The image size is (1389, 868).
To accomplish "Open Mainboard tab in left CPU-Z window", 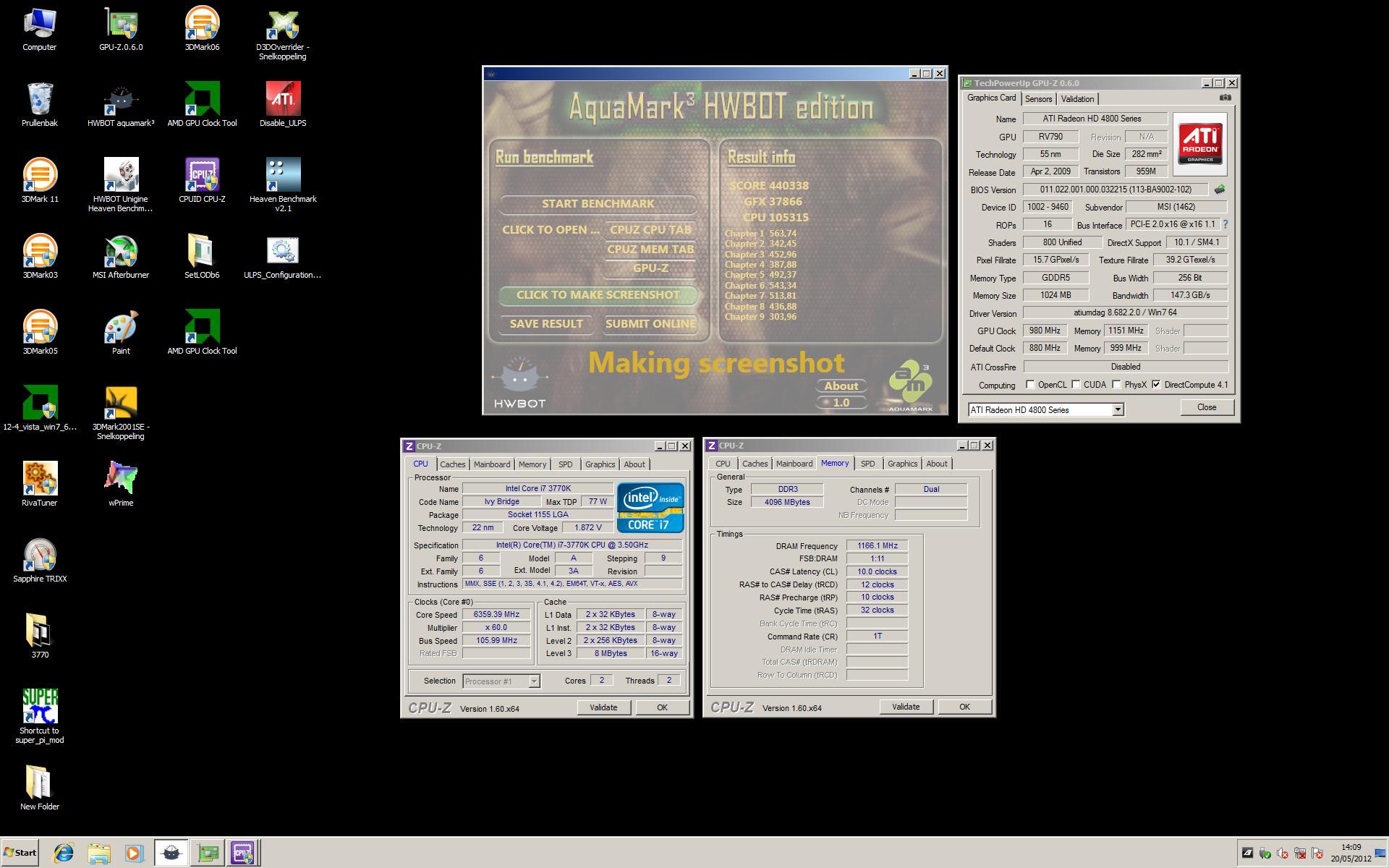I will pos(492,464).
